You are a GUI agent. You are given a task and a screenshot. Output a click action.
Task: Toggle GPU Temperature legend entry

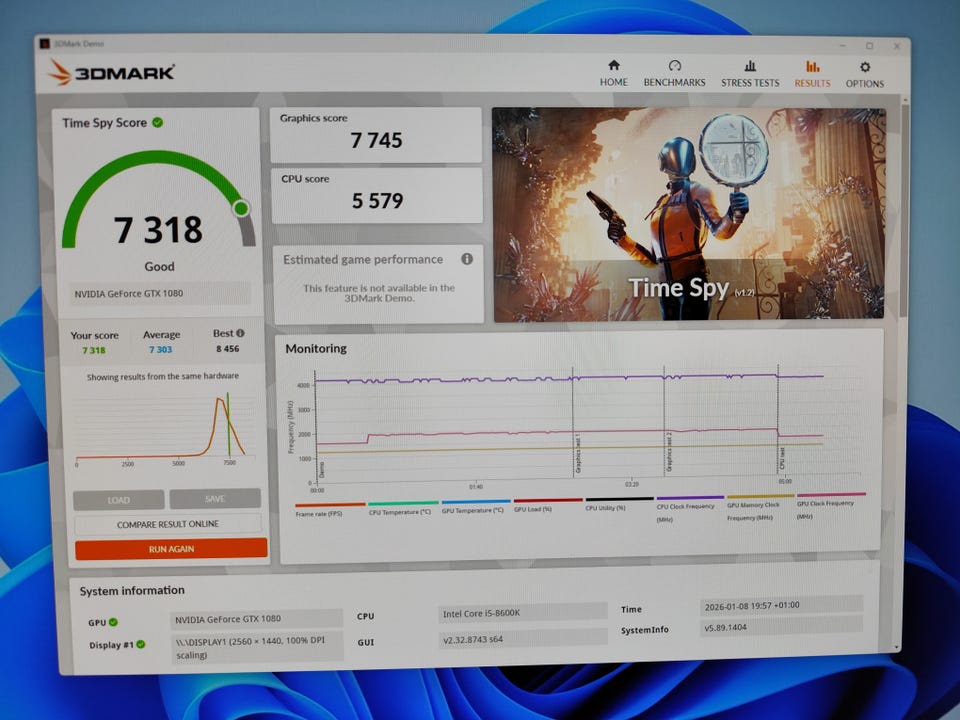(x=476, y=507)
